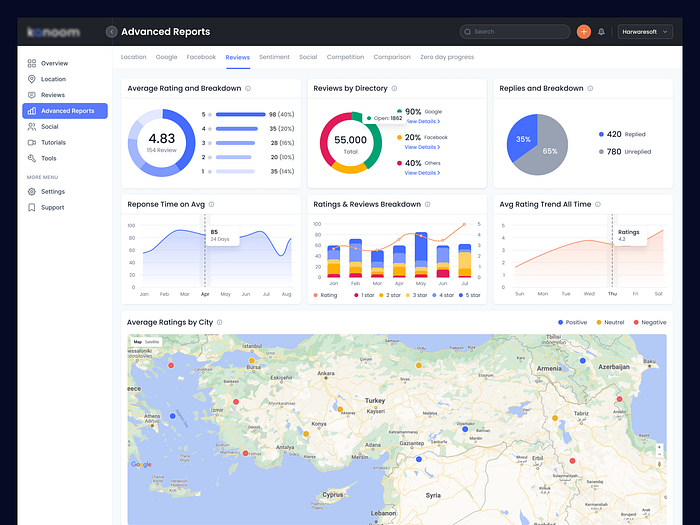Switch to the Sentiment tab
This screenshot has width=700, height=525.
click(274, 57)
